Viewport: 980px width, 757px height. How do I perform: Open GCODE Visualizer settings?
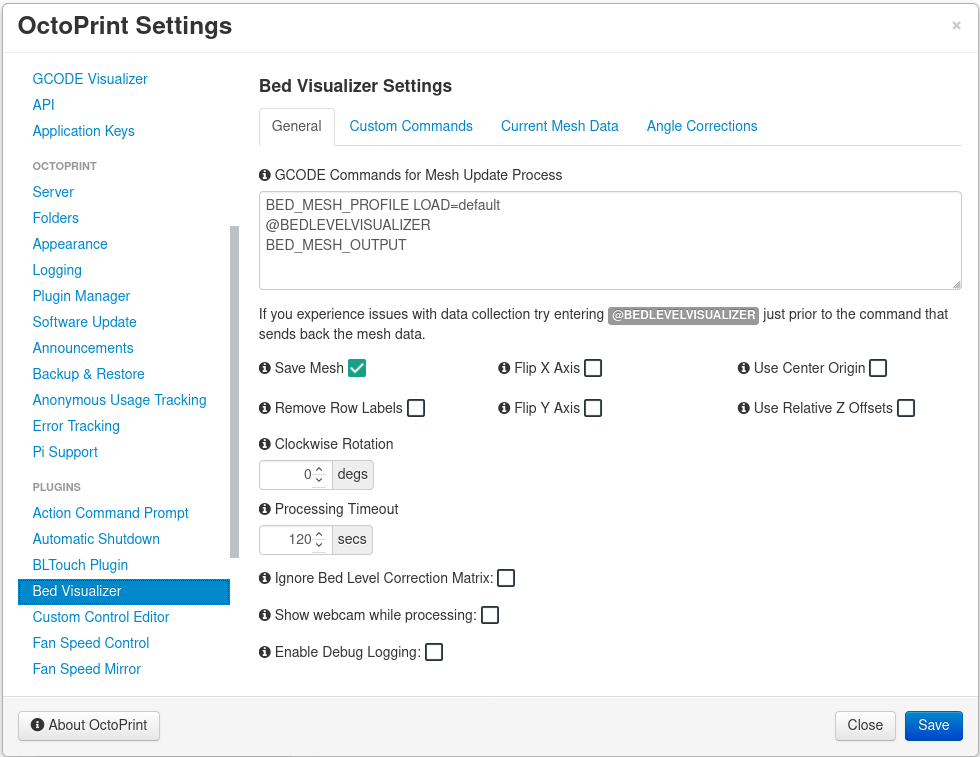(x=90, y=79)
